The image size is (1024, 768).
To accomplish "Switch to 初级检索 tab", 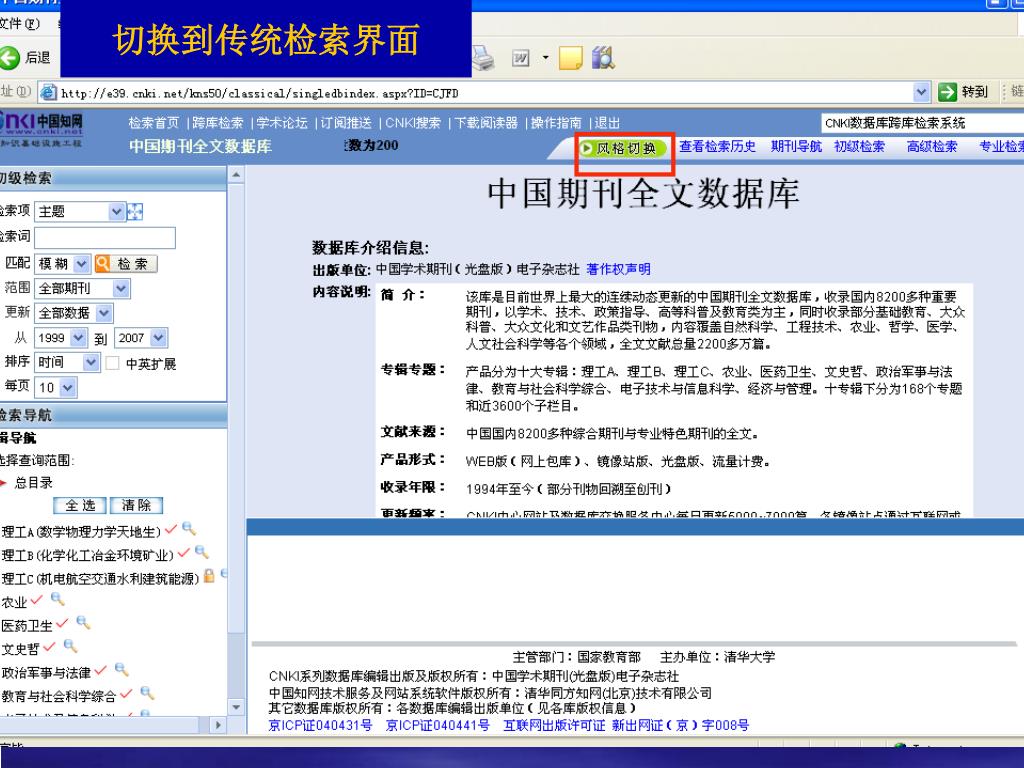I will point(859,146).
